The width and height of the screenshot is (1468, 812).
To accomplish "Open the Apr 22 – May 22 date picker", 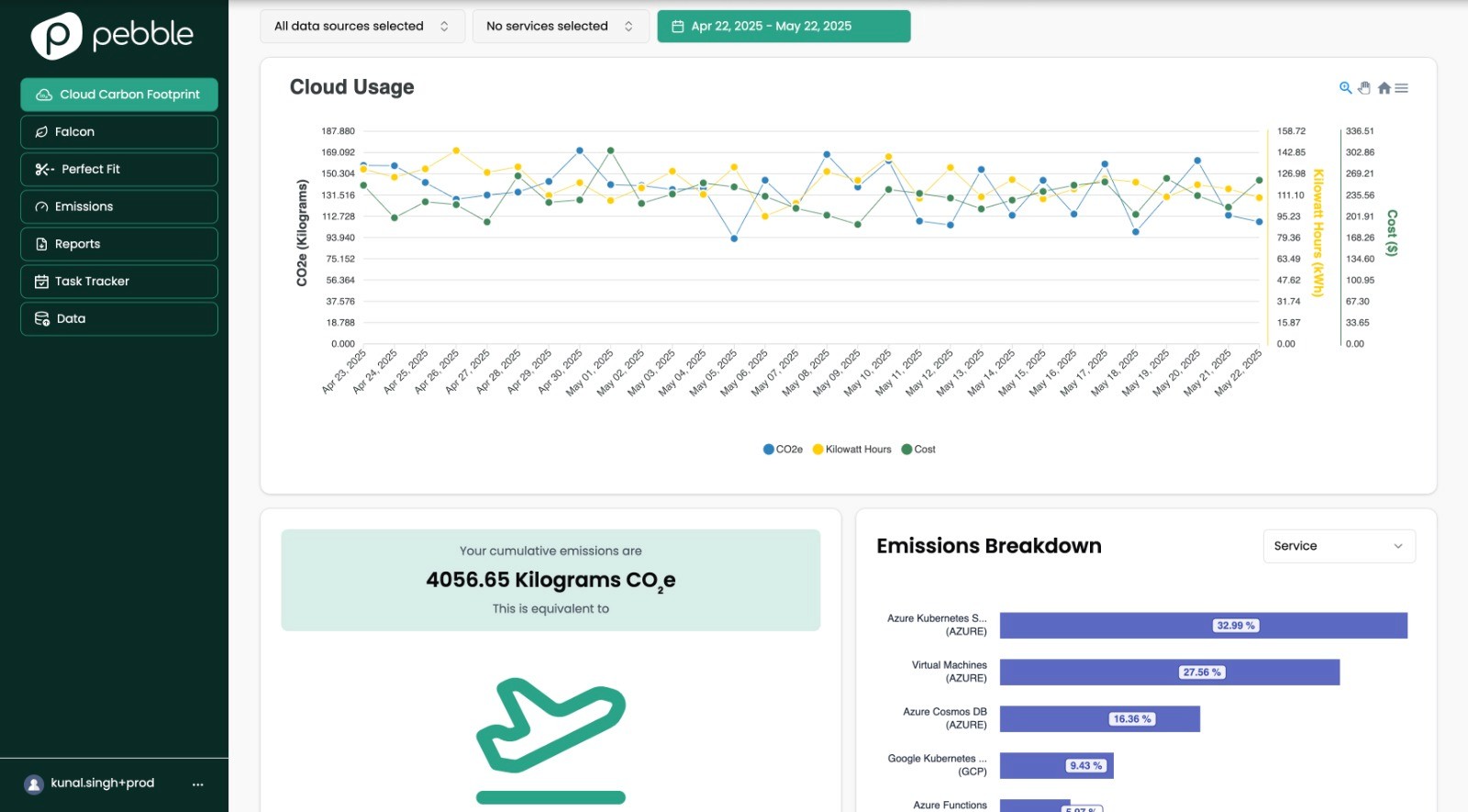I will pos(784,27).
